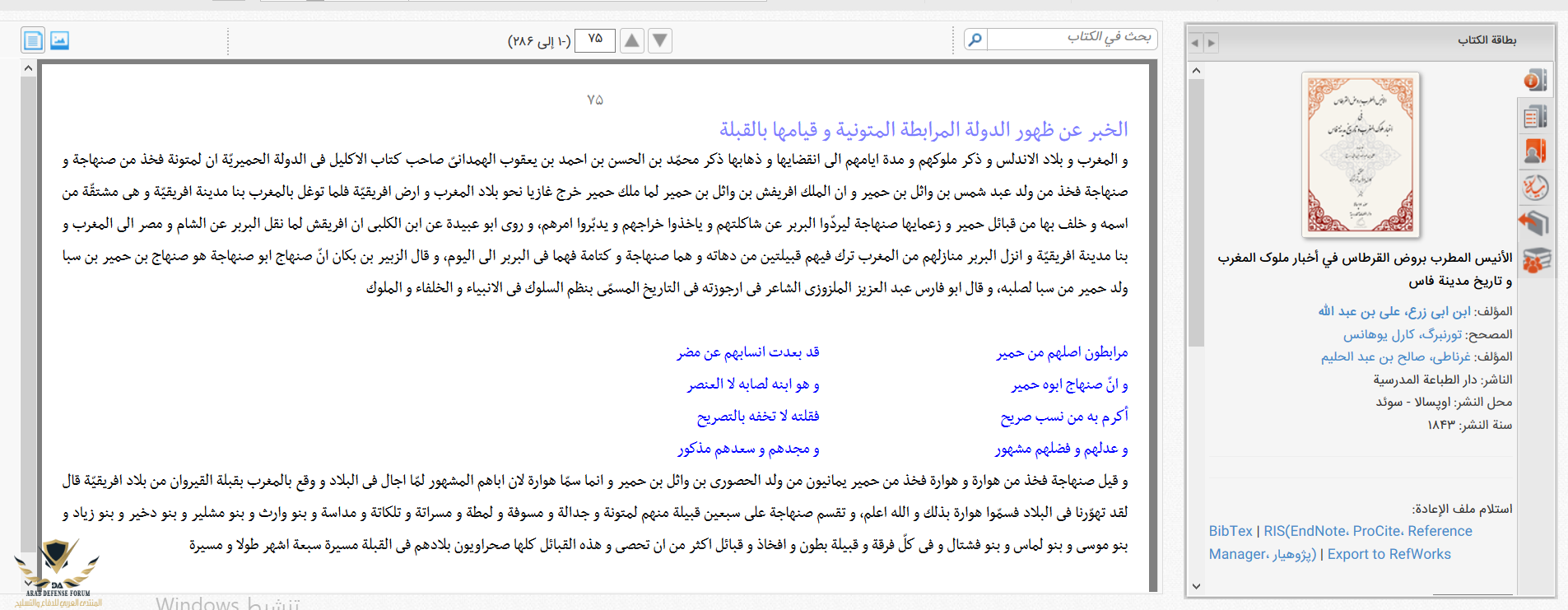Image resolution: width=1568 pixels, height=610 pixels.
Task: Go to next page with down arrow
Action: coord(660,40)
